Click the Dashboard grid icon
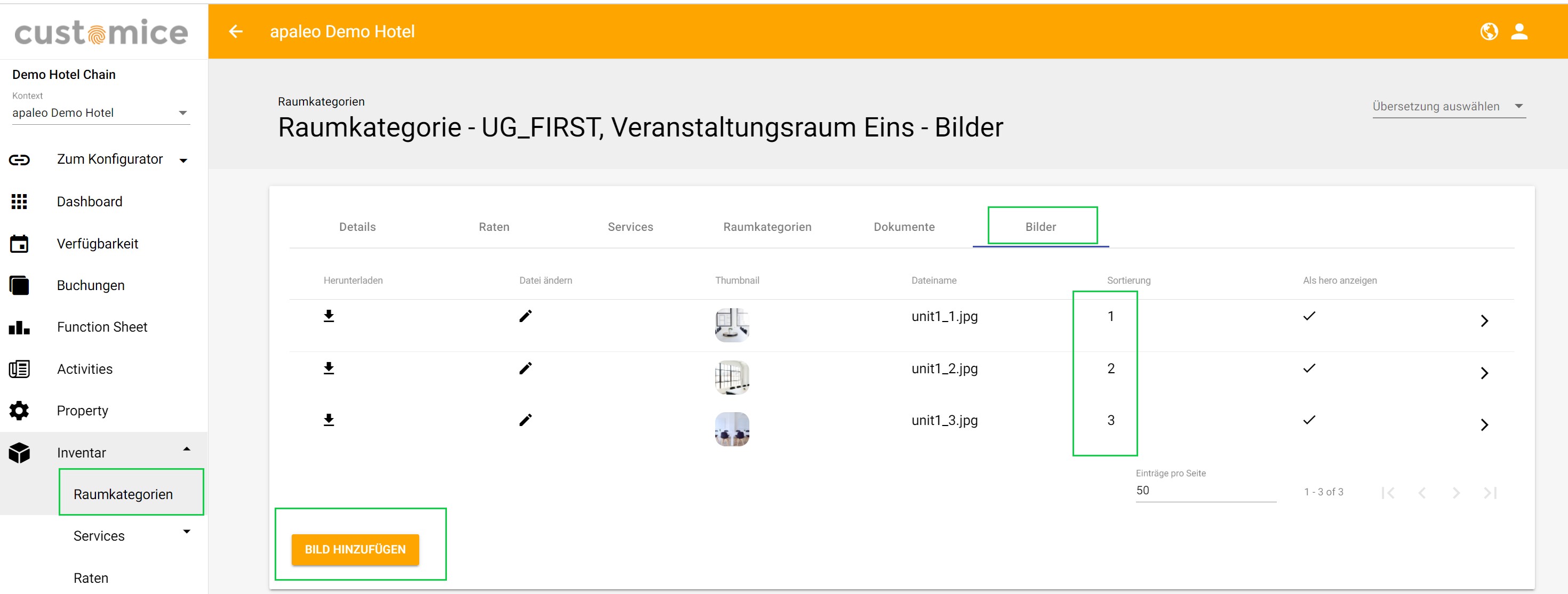 point(20,202)
